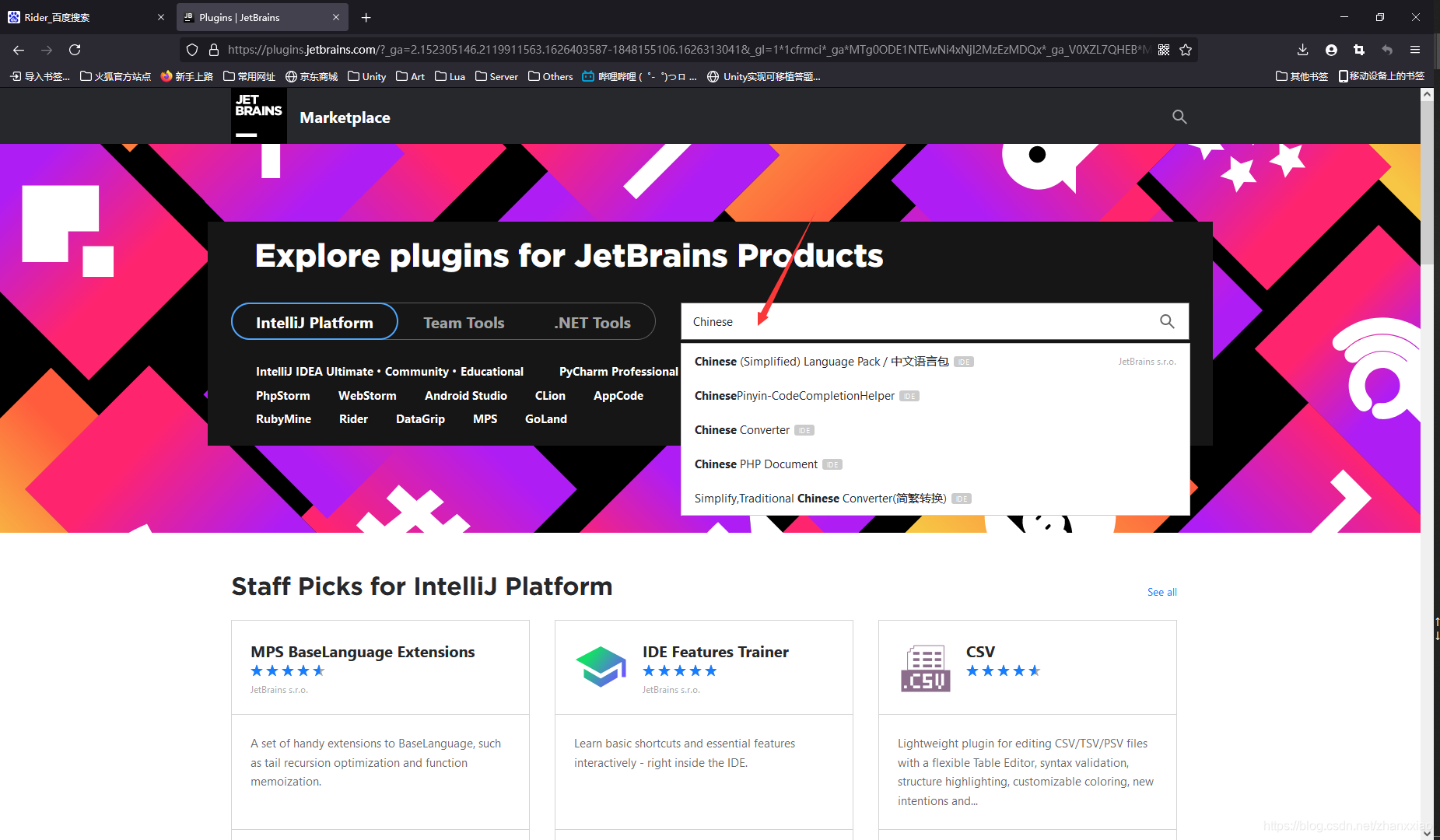Open the CSV plugin icon
The height and width of the screenshot is (840, 1440).
926,668
